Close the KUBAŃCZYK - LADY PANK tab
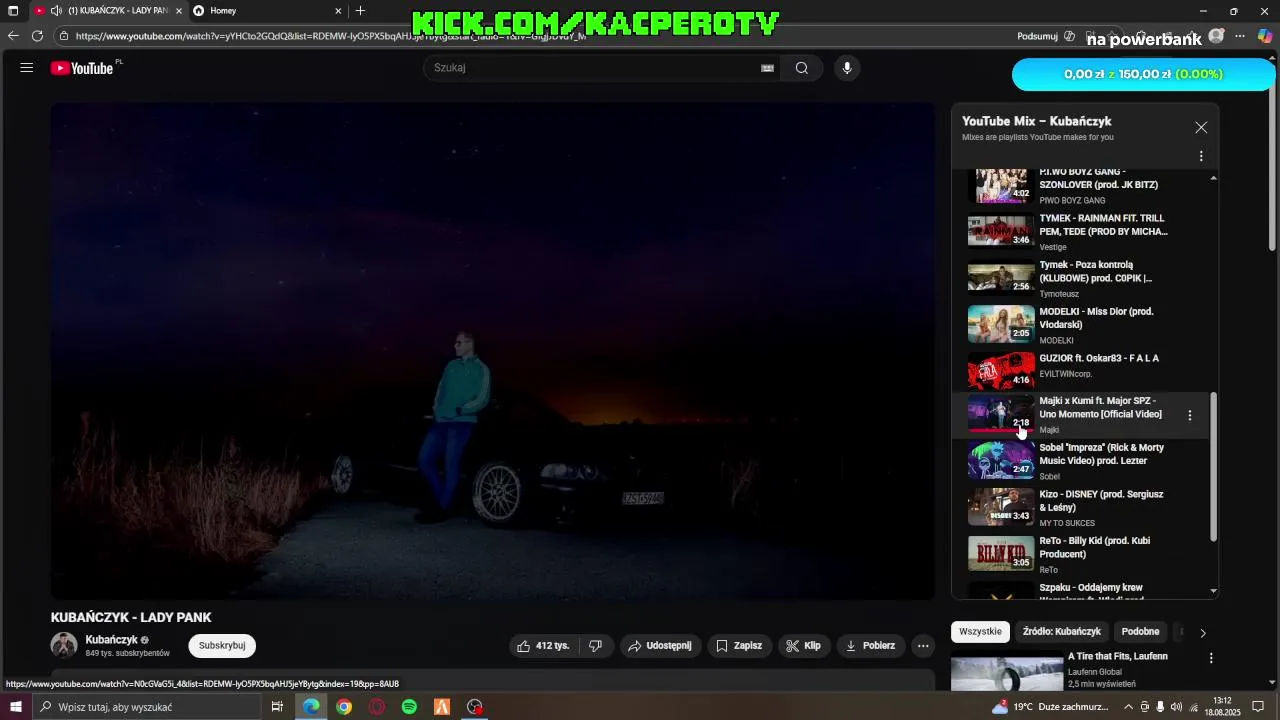The image size is (1280, 720). point(179,11)
